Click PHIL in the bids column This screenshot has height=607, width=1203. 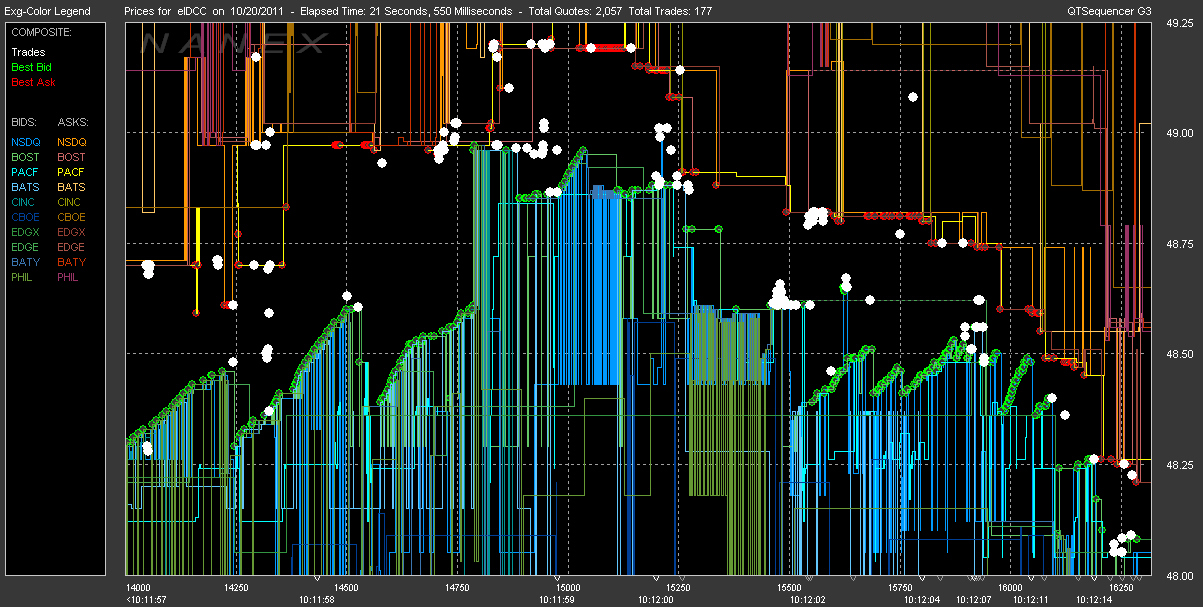24,277
